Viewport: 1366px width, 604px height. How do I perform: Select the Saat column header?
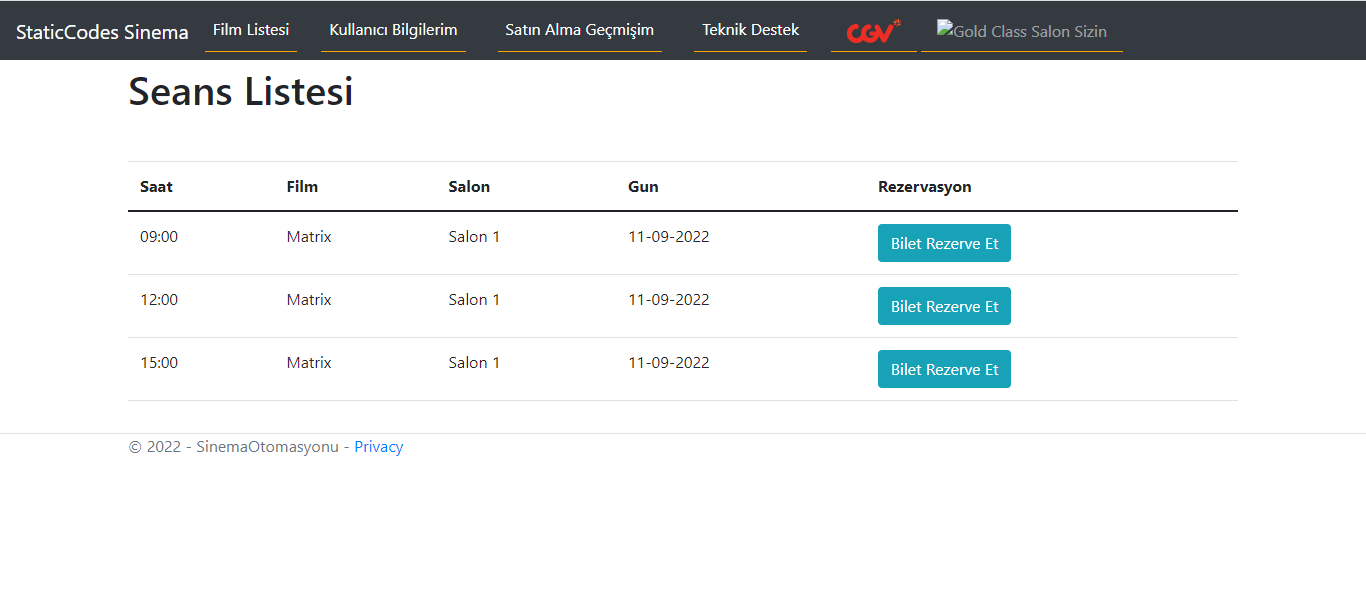(x=155, y=186)
